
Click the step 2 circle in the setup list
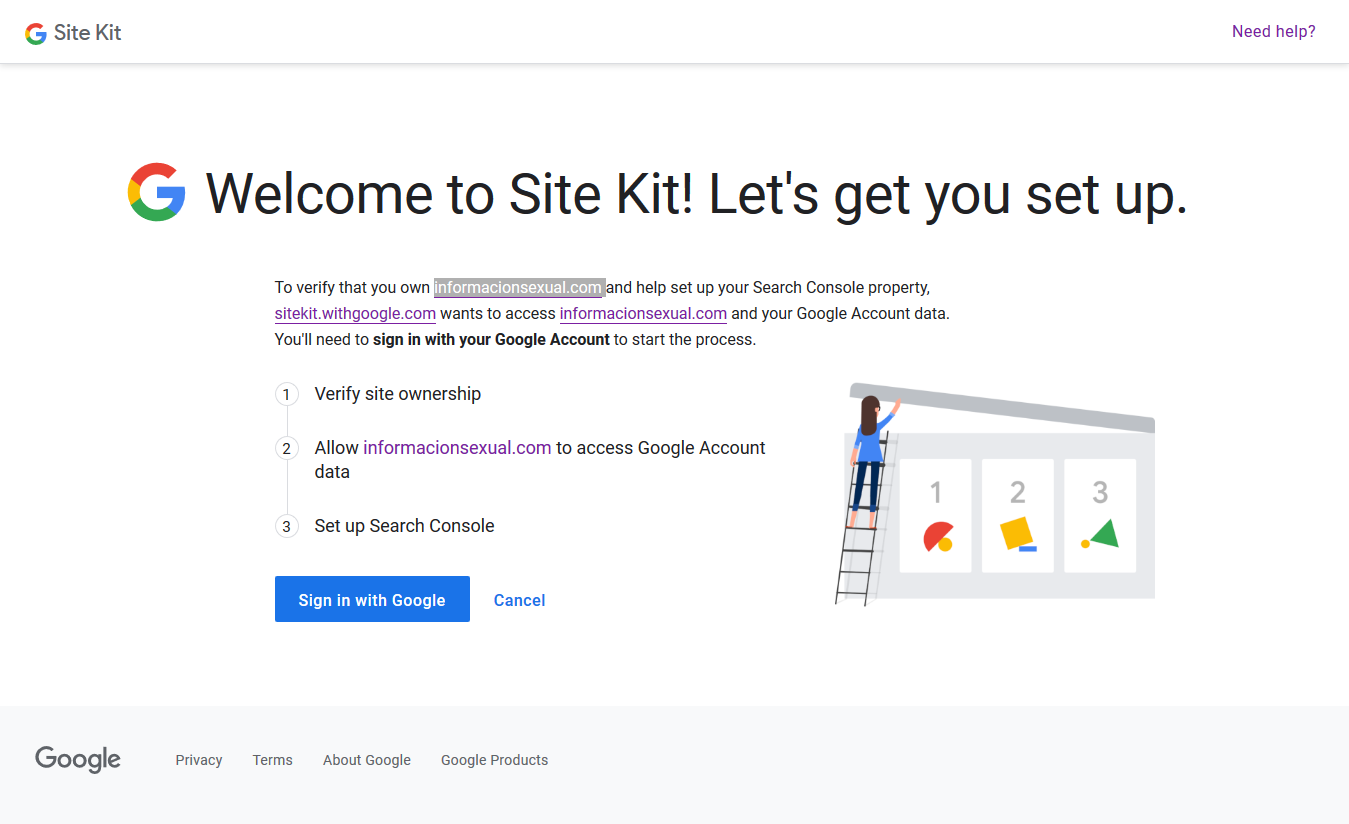pos(287,448)
